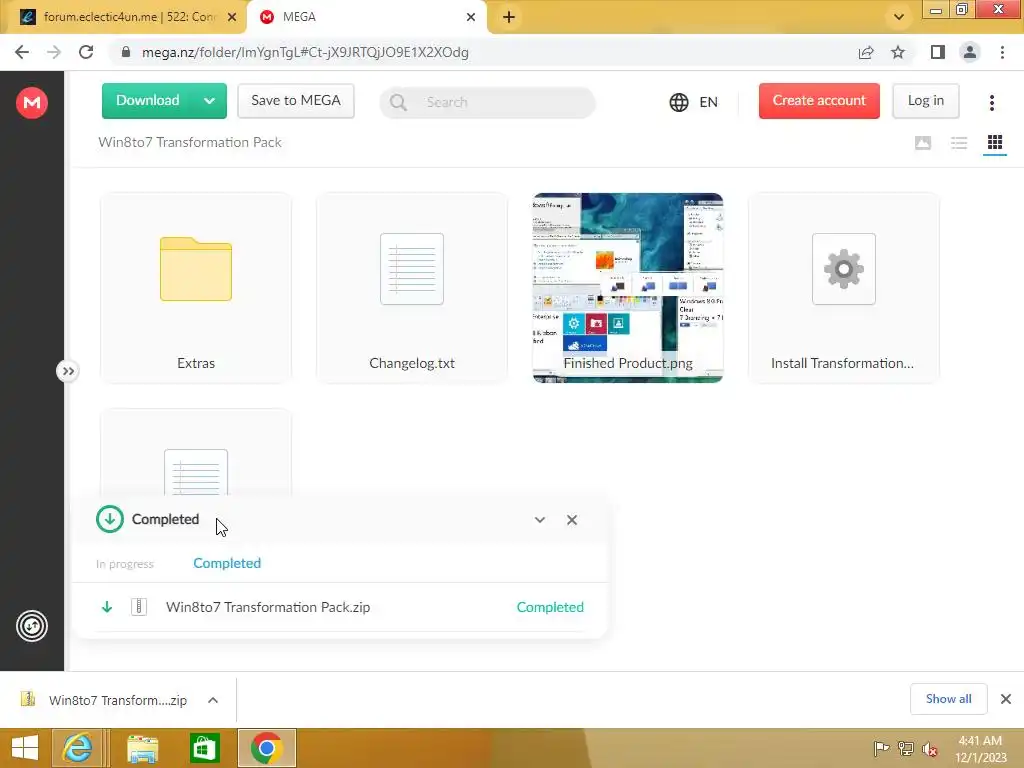Toggle the Chrome side panel
The image size is (1024, 768).
[937, 52]
